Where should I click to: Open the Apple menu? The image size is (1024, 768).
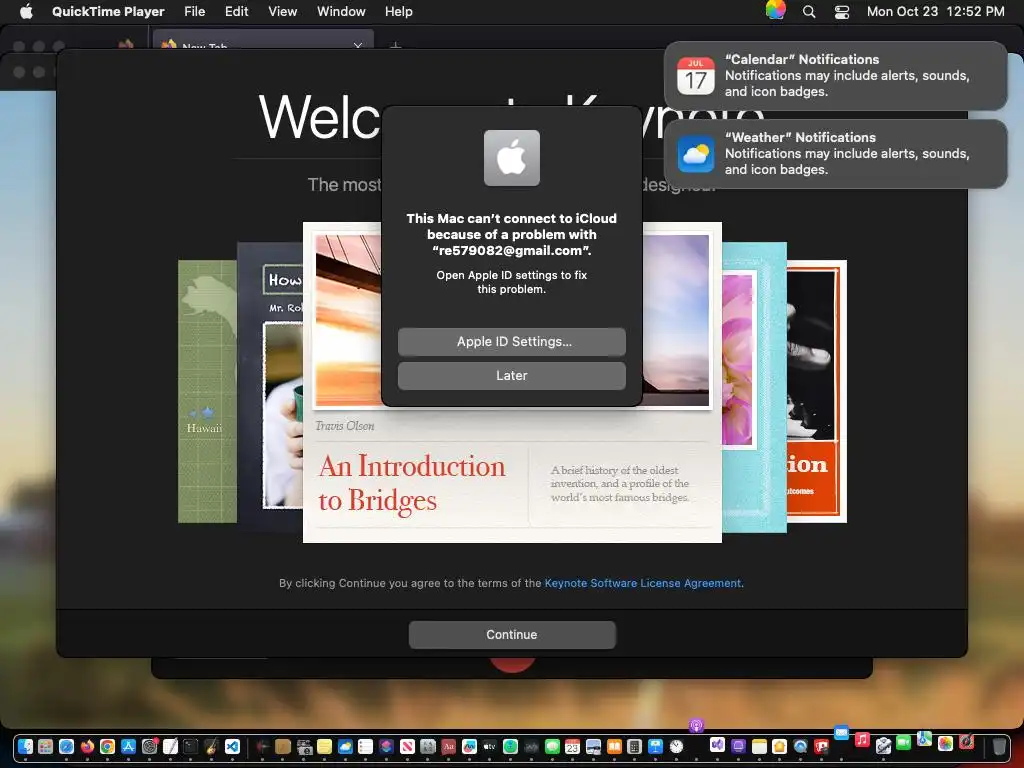[26, 11]
